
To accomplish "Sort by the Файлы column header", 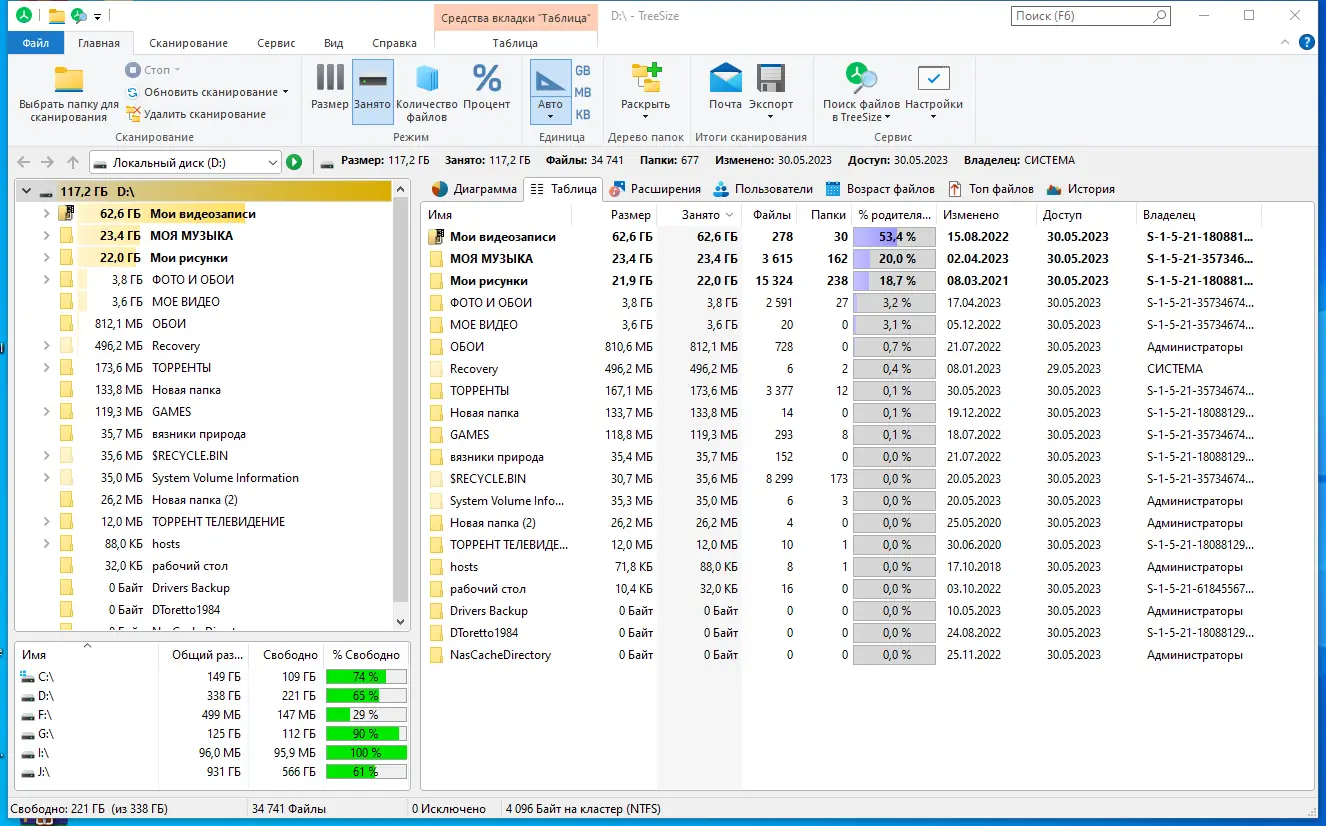I will pyautogui.click(x=771, y=215).
